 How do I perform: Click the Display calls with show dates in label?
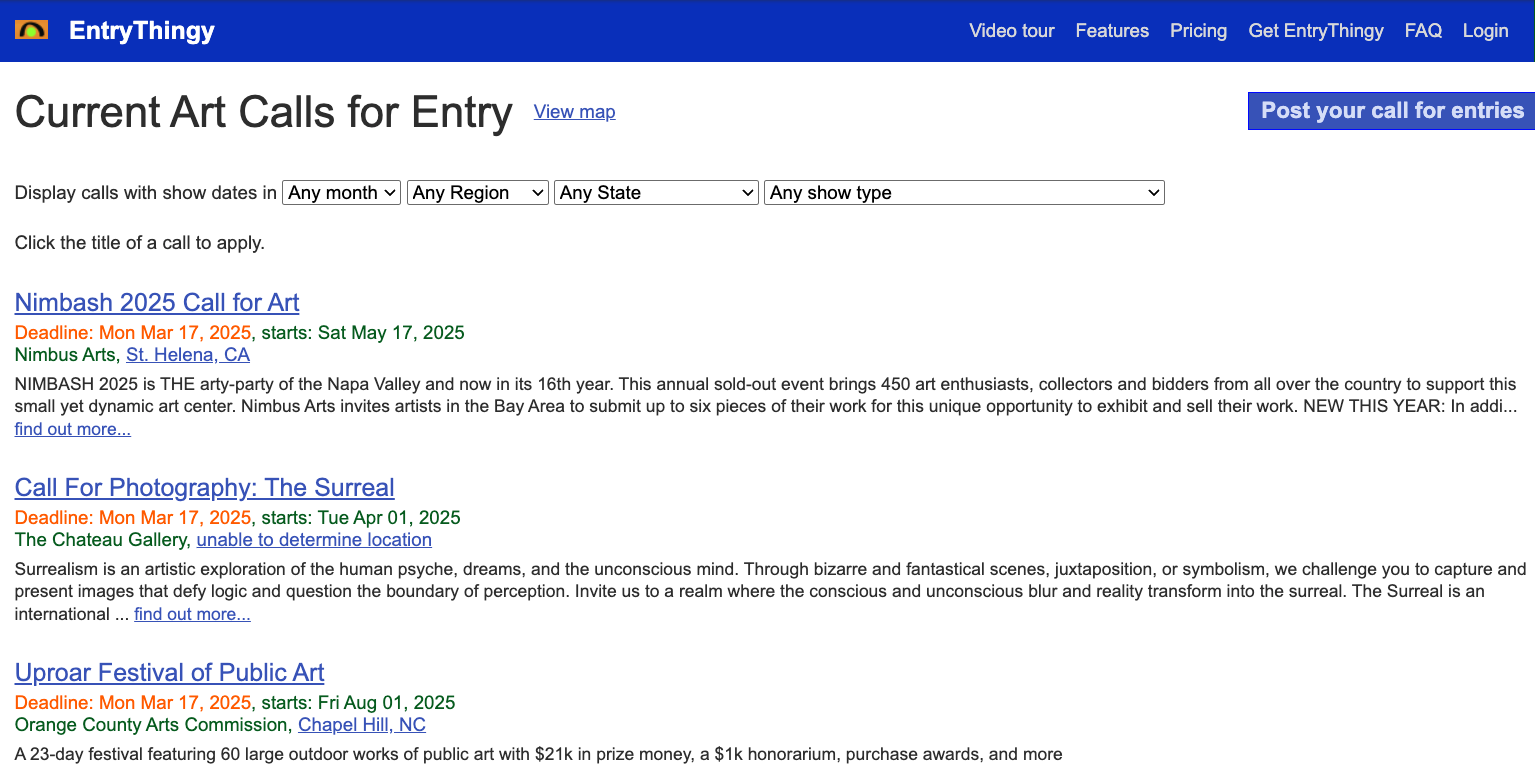(146, 193)
